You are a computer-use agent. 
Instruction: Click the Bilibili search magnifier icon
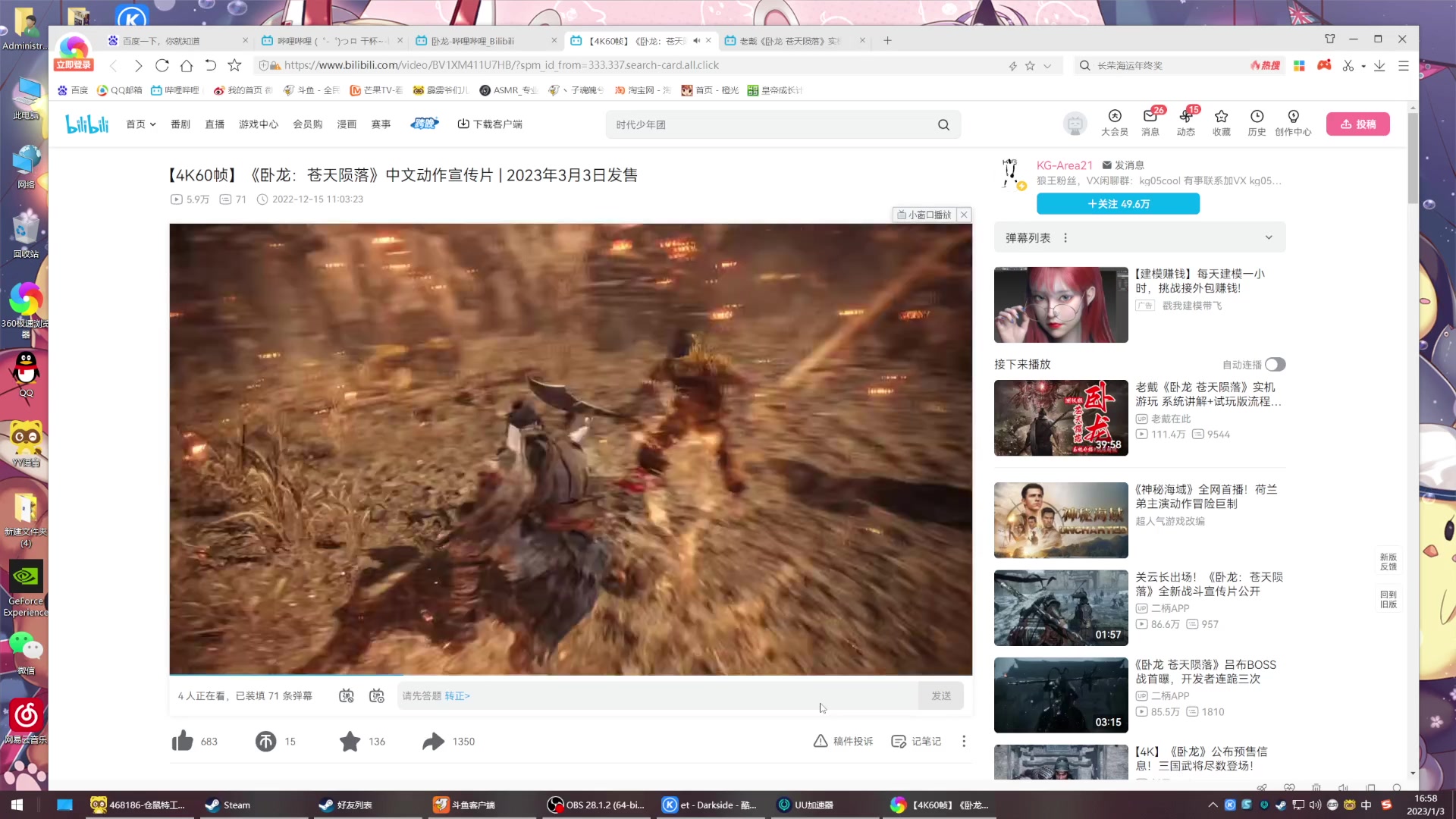click(x=943, y=124)
